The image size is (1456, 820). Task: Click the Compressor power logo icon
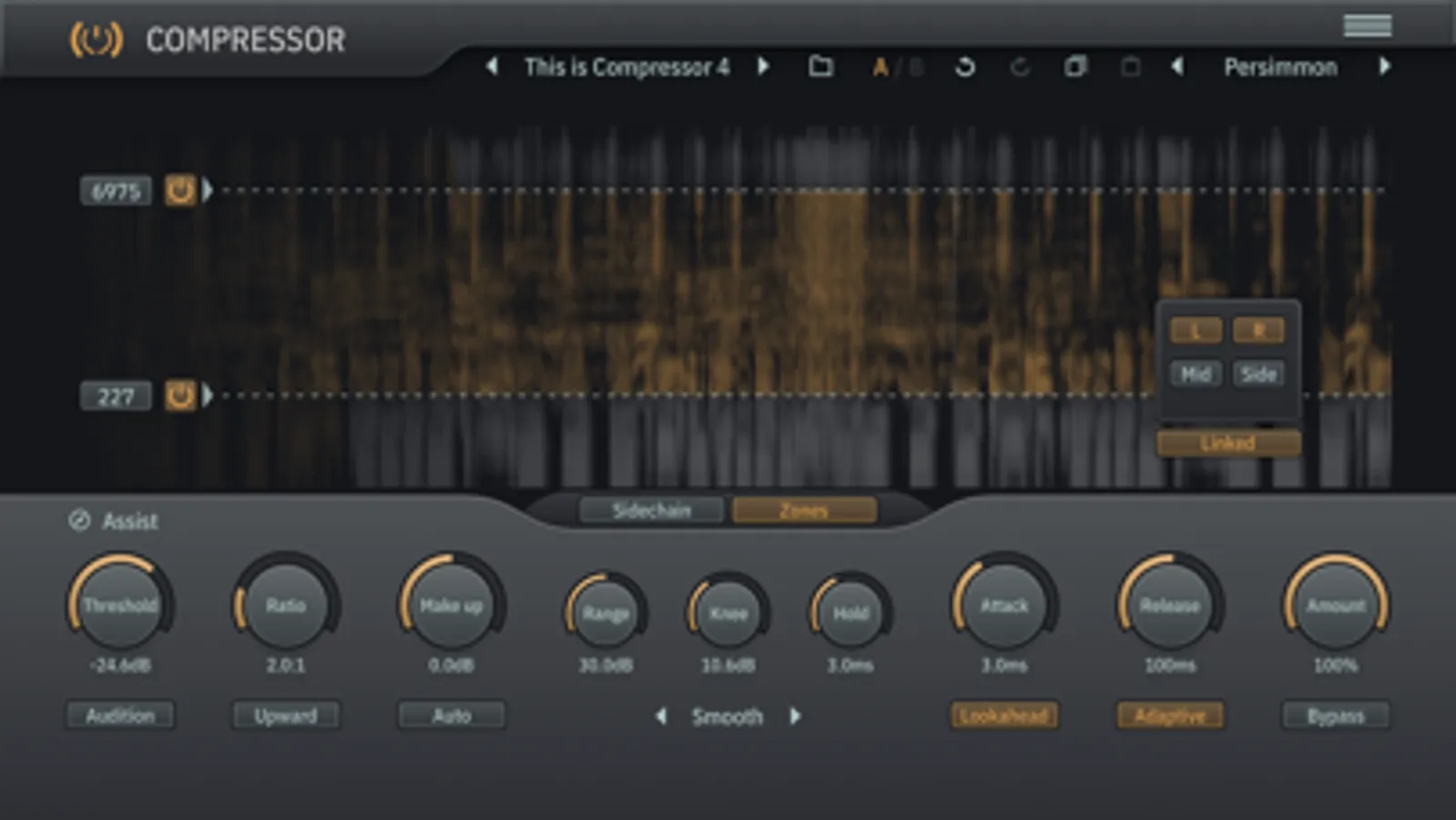pyautogui.click(x=96, y=39)
